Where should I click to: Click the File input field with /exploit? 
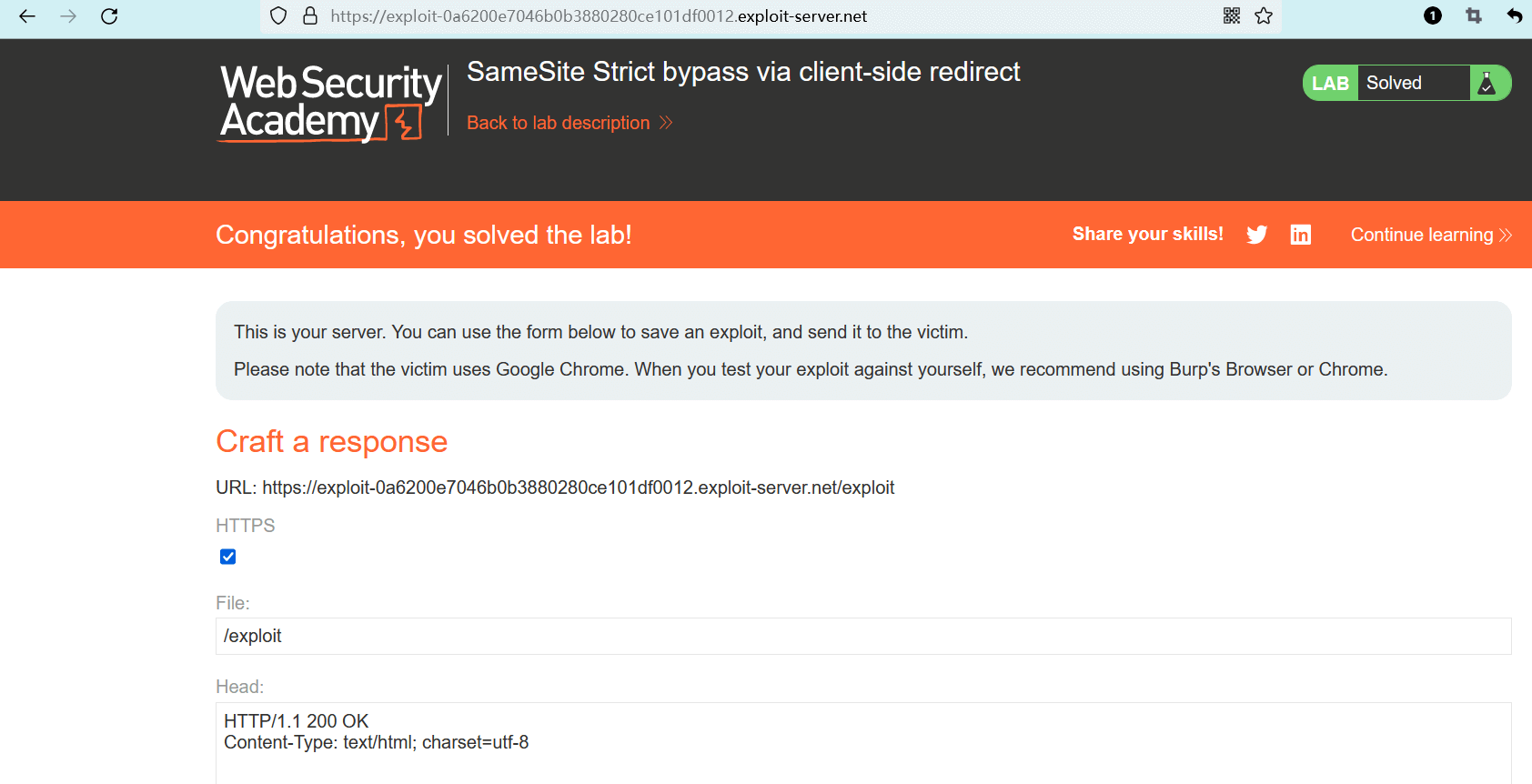pyautogui.click(x=862, y=636)
